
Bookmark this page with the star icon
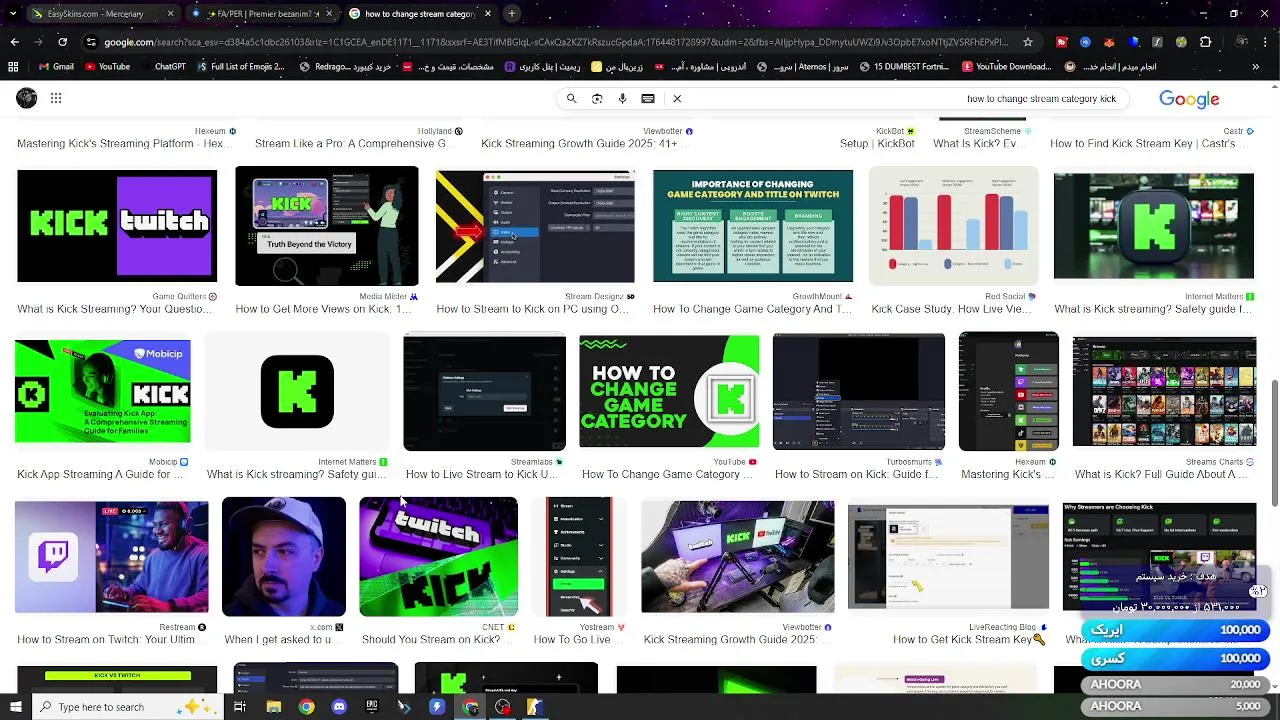coord(1028,42)
